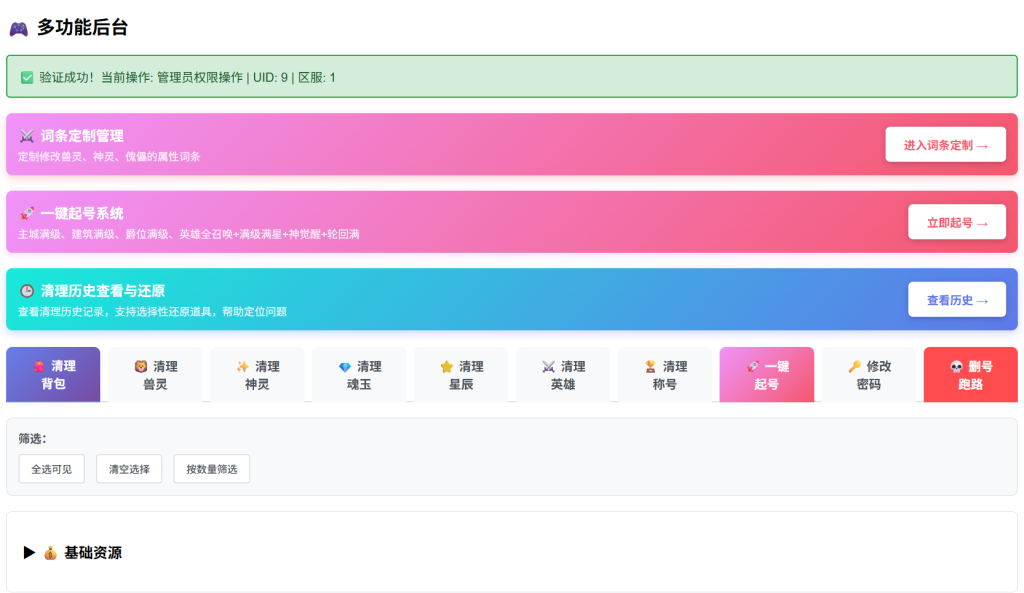The width and height of the screenshot is (1024, 593).
Task: Click the backpack icon on the 清理背包 tab
Action: point(40,366)
